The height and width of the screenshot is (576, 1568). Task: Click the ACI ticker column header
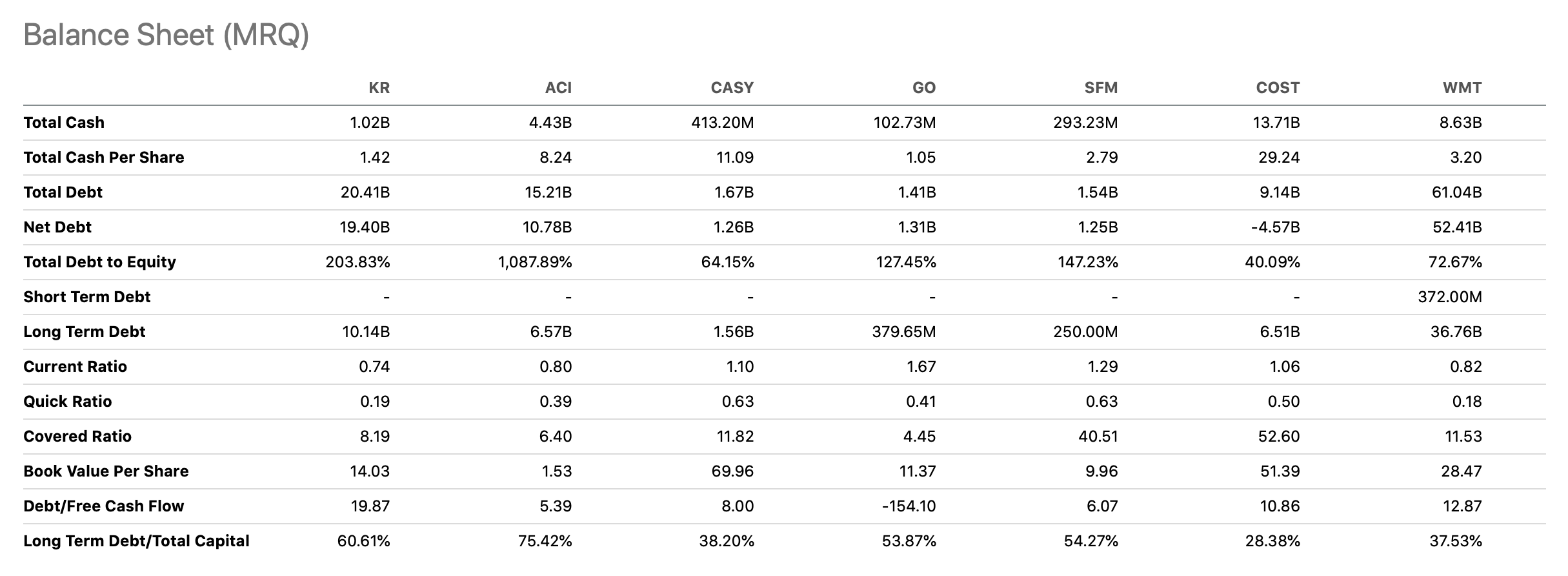tap(558, 88)
